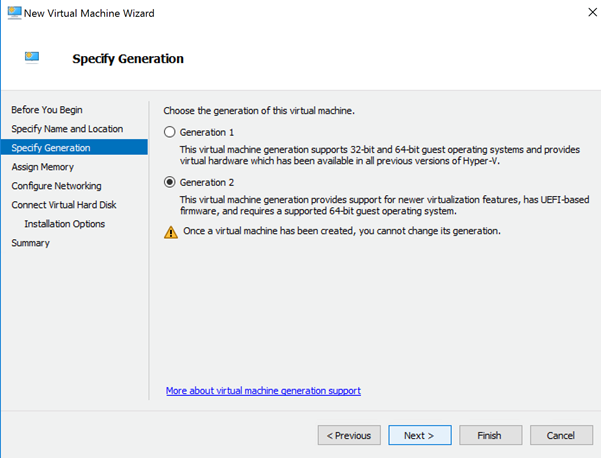
Task: Jump to Assign Memory step
Action: 43,167
